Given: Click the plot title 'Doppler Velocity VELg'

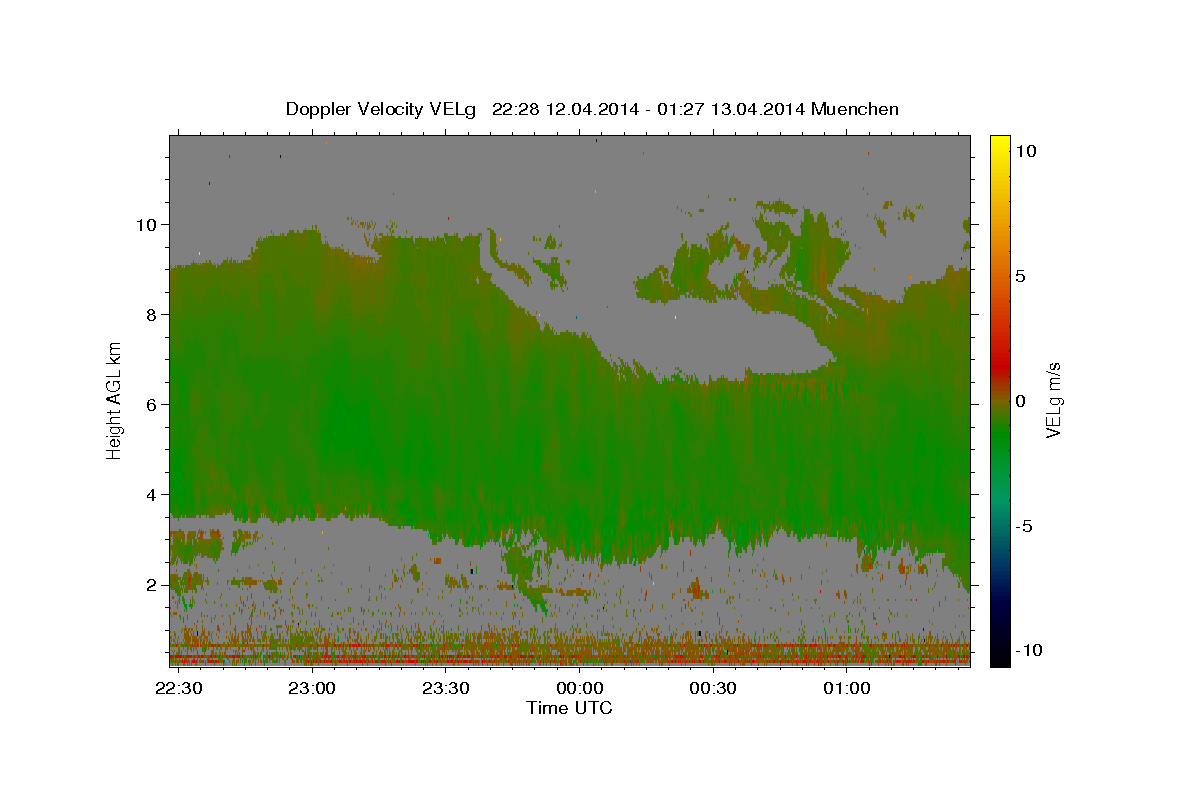Looking at the screenshot, I should tap(382, 109).
